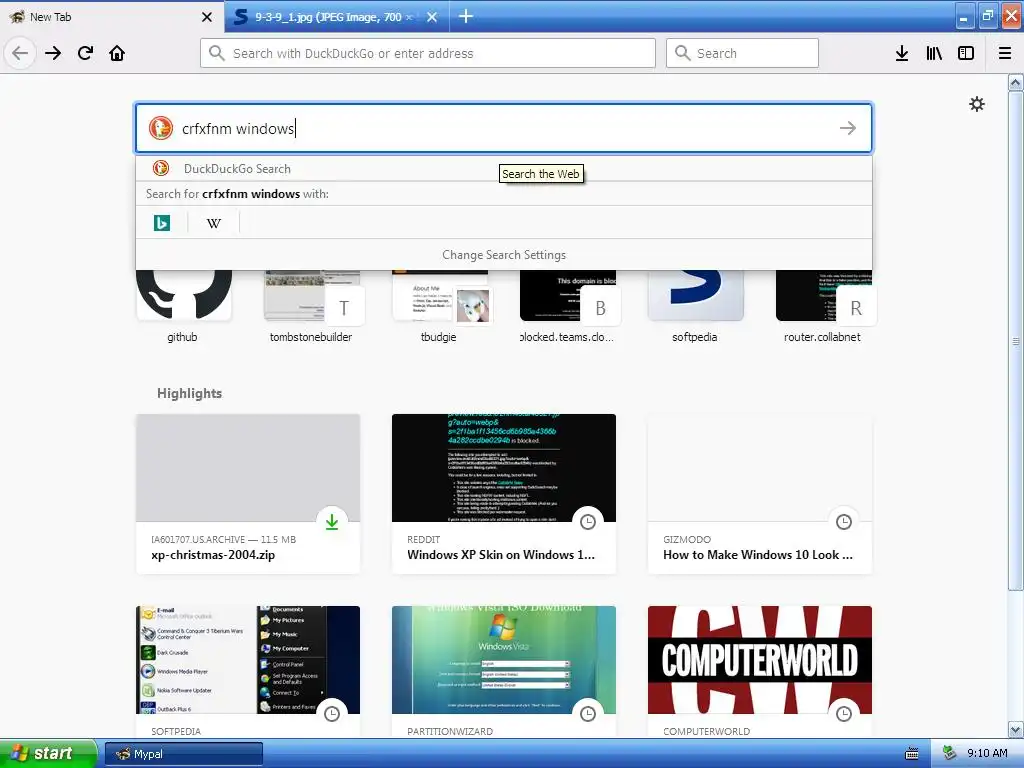
Task: Go forward with the forward arrow button
Action: click(53, 53)
